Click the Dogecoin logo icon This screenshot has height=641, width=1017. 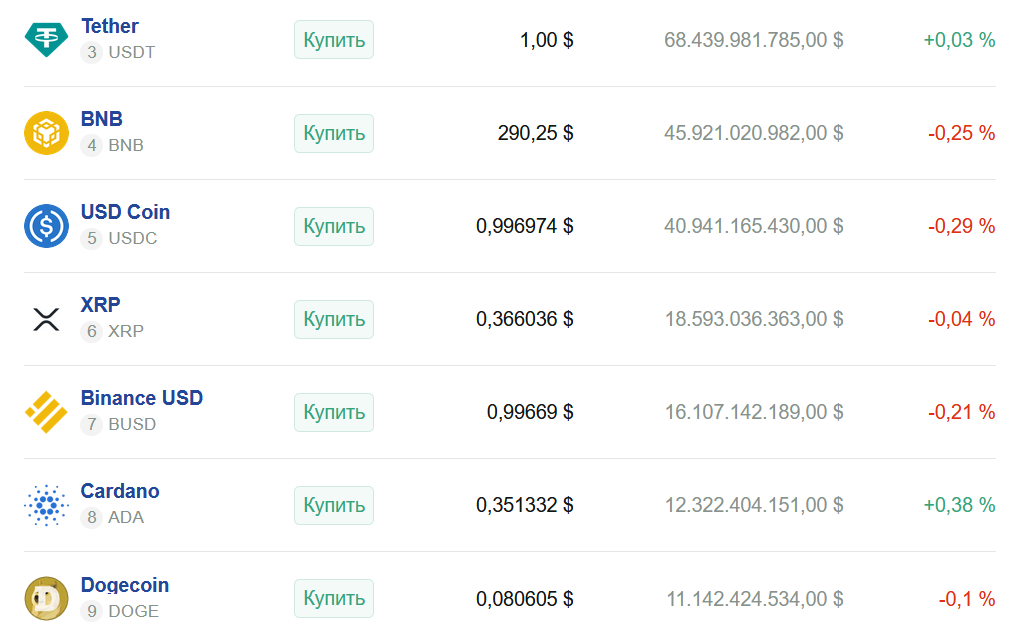point(46,598)
